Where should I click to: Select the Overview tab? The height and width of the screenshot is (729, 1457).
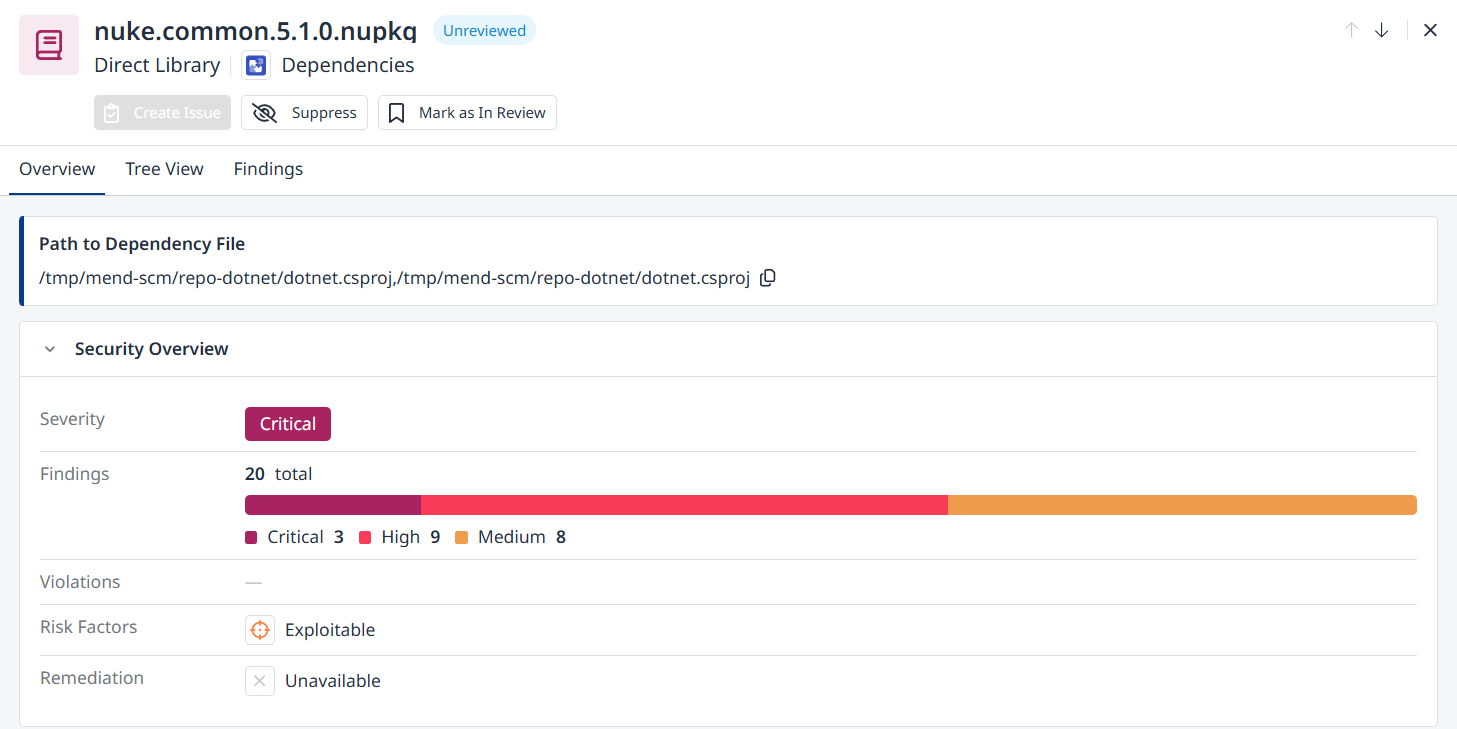tap(57, 169)
